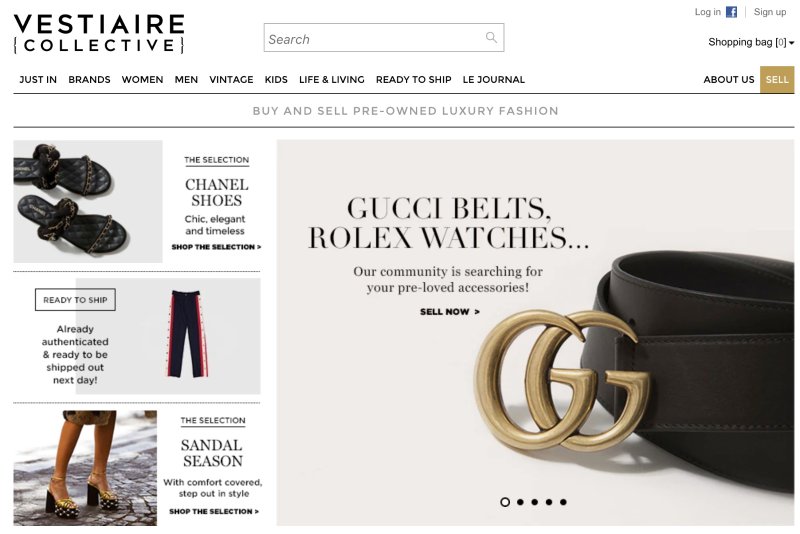Click Shop the Selection under Sandal Season
The height and width of the screenshot is (534, 800).
pos(214,511)
